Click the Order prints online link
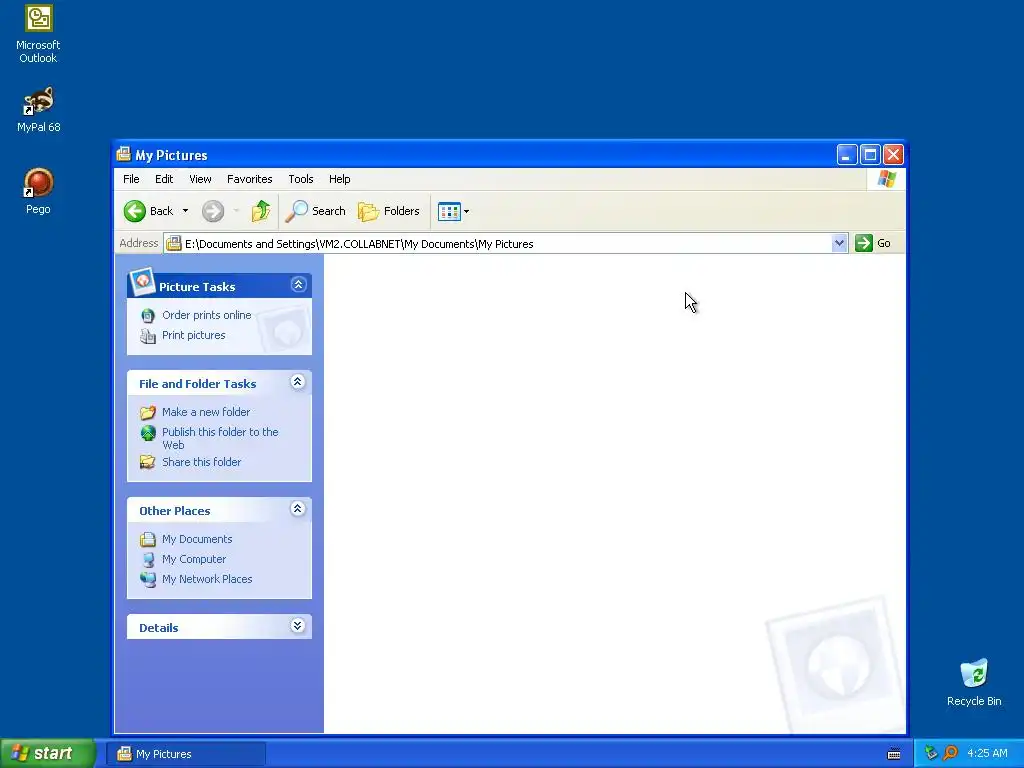 pyautogui.click(x=206, y=315)
